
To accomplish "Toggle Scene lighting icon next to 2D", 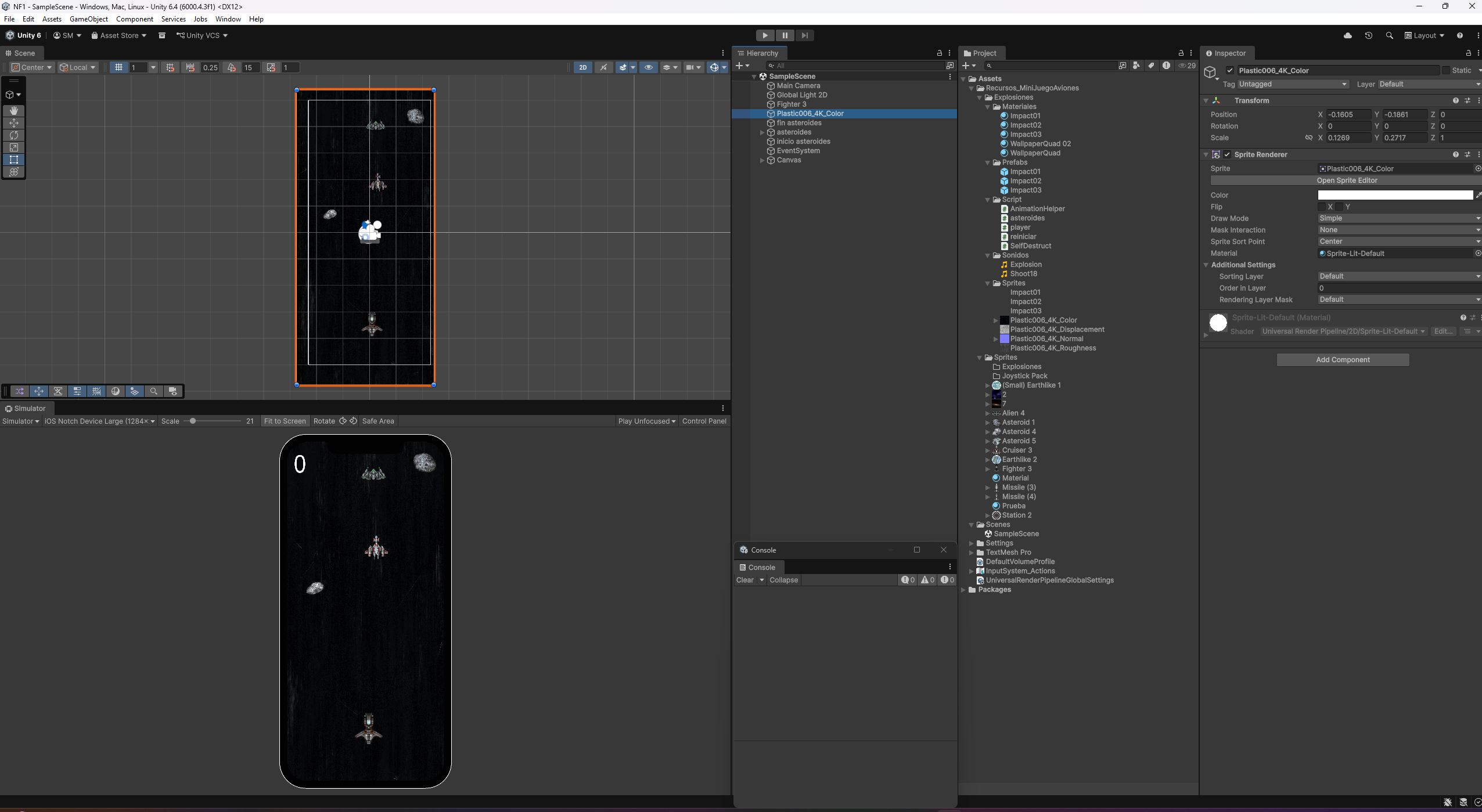I will point(604,67).
